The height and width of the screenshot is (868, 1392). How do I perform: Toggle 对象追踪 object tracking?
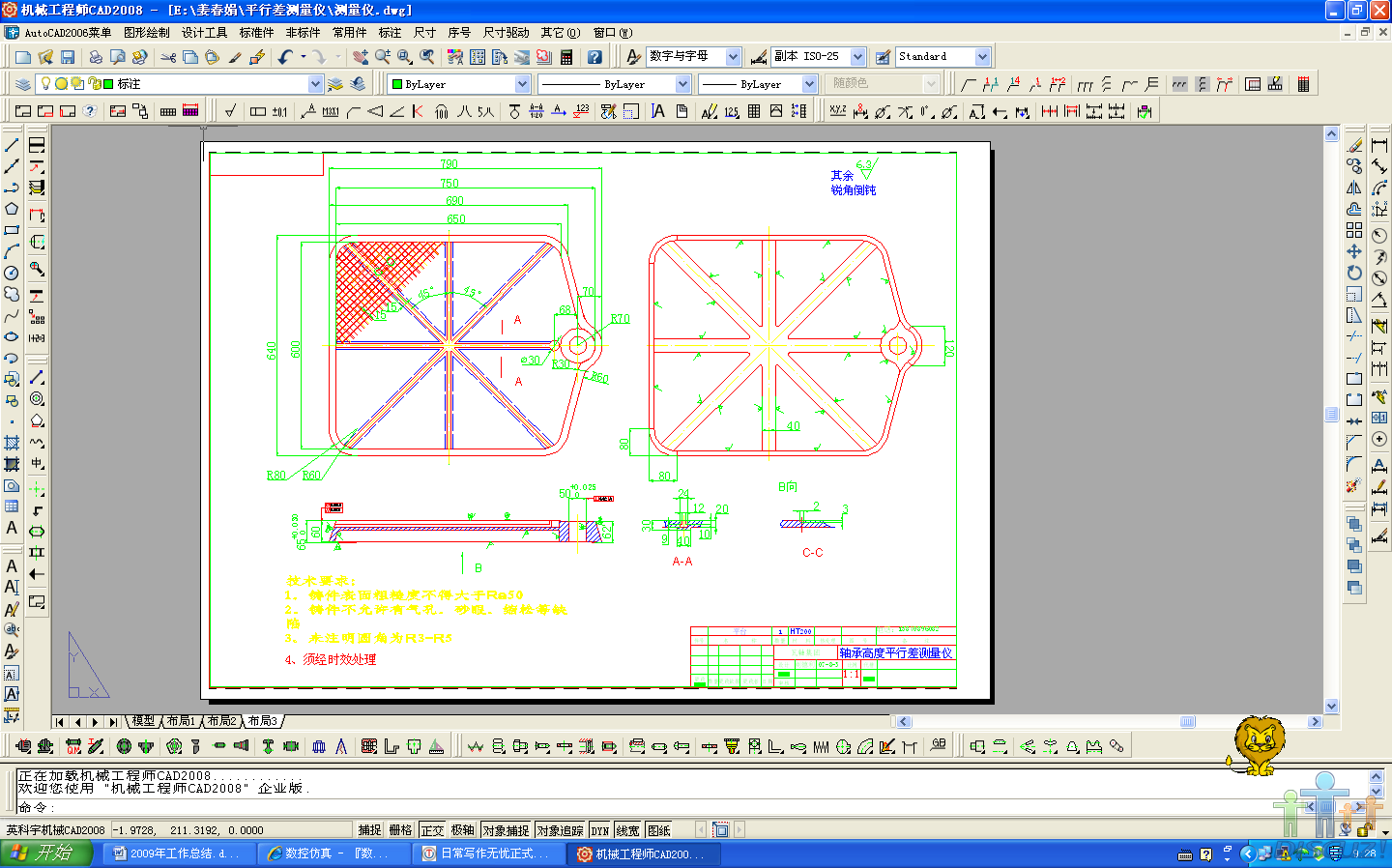coord(560,830)
